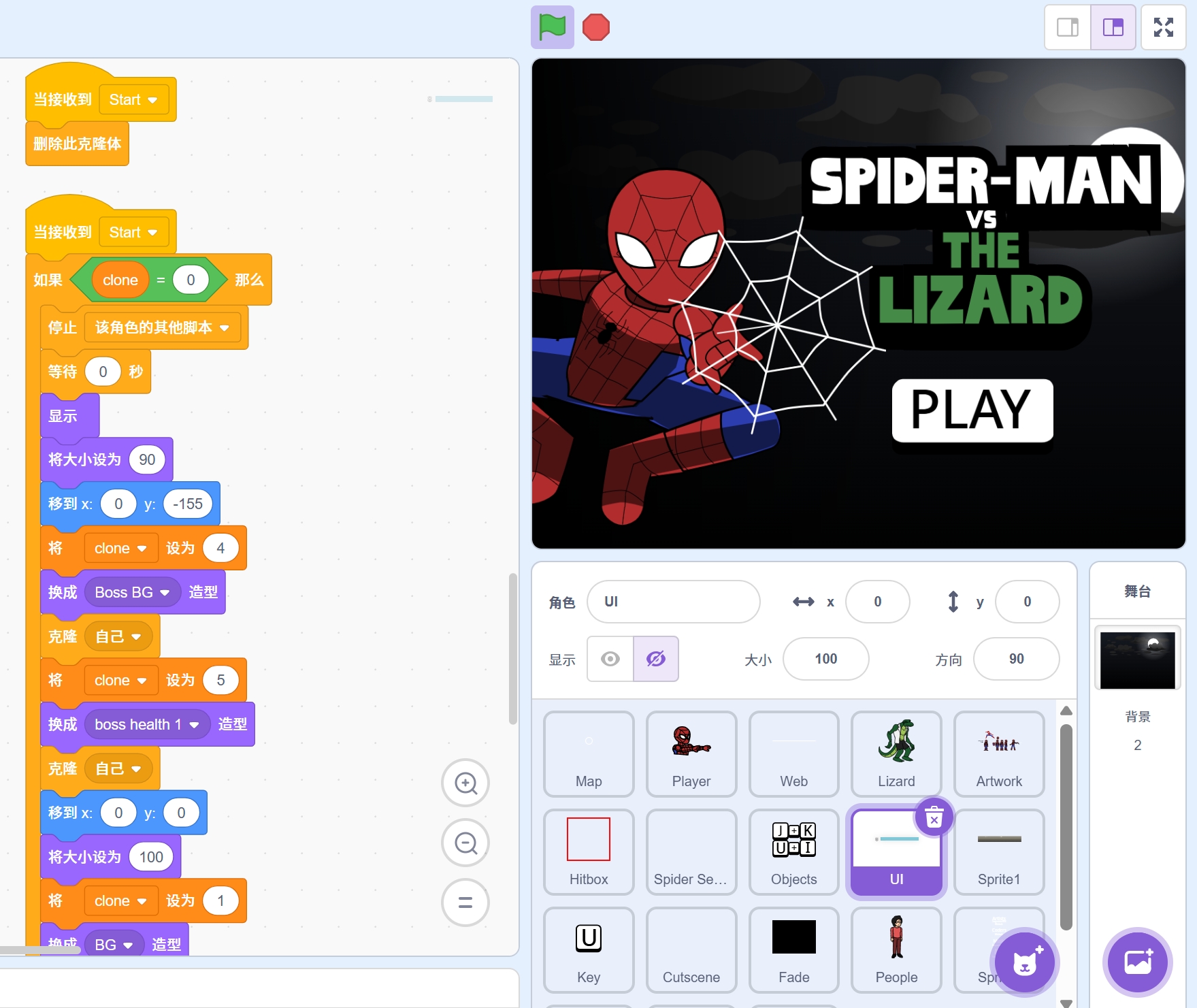Show the sprite using the eye toggle
This screenshot has width=1197, height=1008.
610,659
